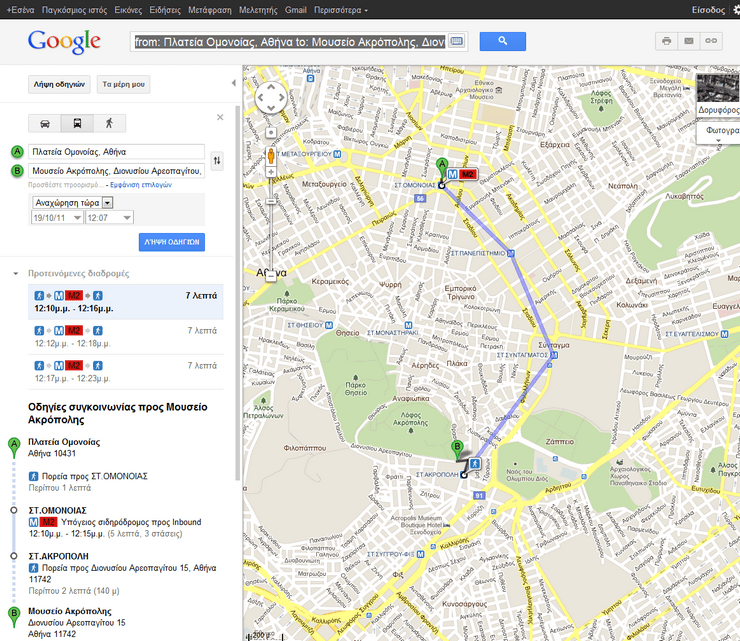Collapse the left side panel arrow

(234, 84)
